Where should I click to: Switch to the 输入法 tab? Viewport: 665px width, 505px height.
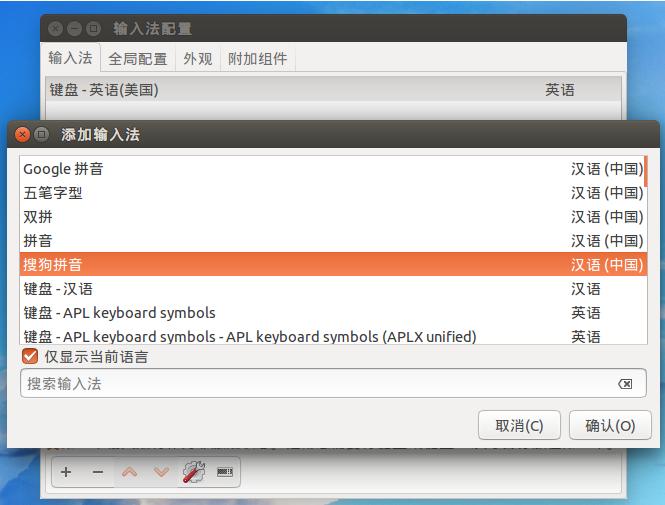click(x=70, y=58)
